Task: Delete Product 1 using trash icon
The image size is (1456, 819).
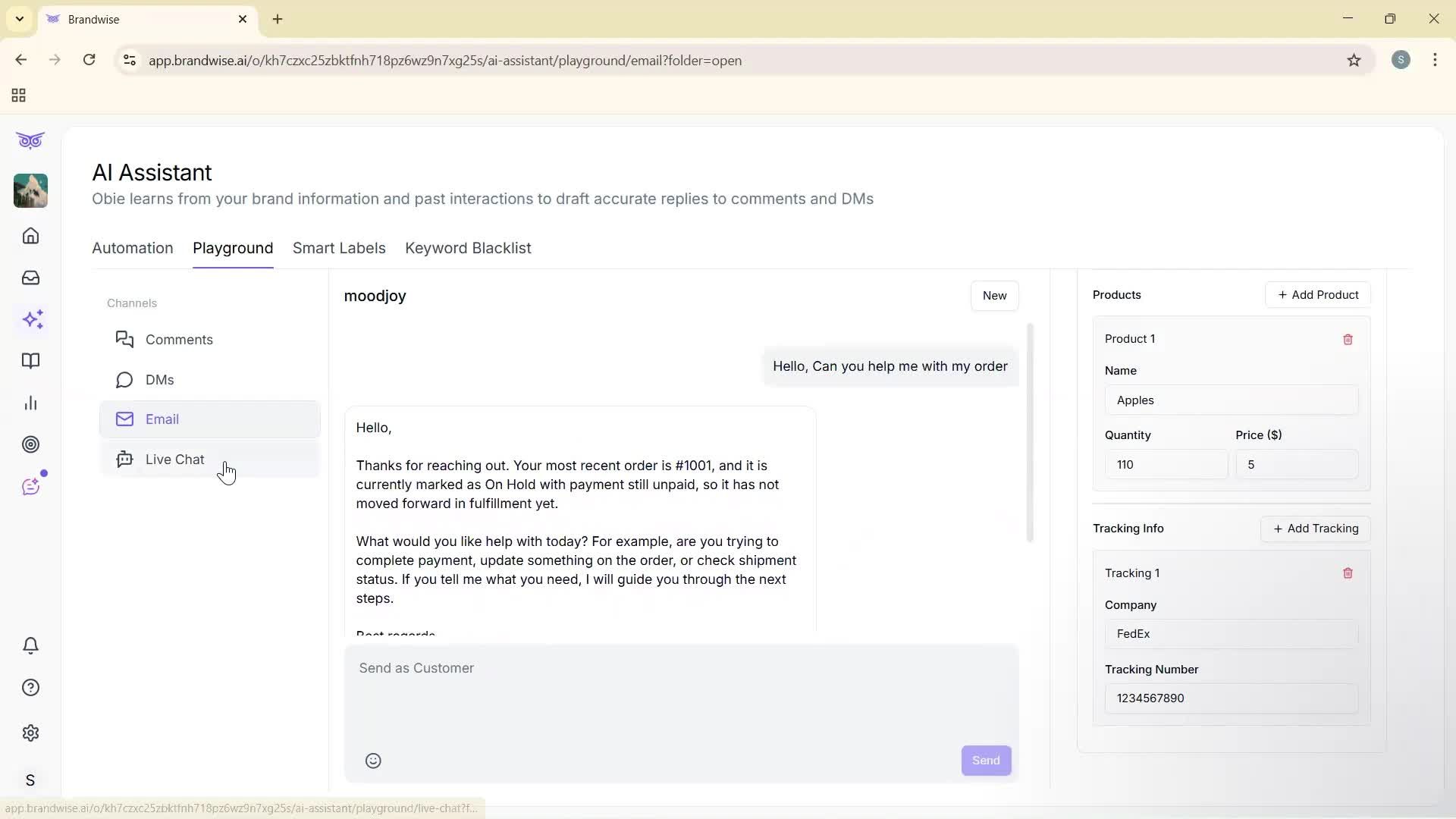Action: tap(1348, 339)
